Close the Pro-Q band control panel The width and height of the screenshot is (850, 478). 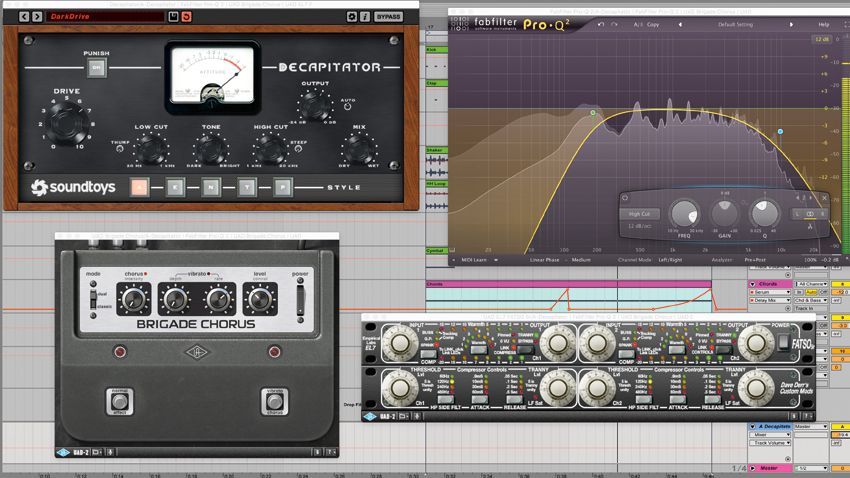click(x=824, y=198)
